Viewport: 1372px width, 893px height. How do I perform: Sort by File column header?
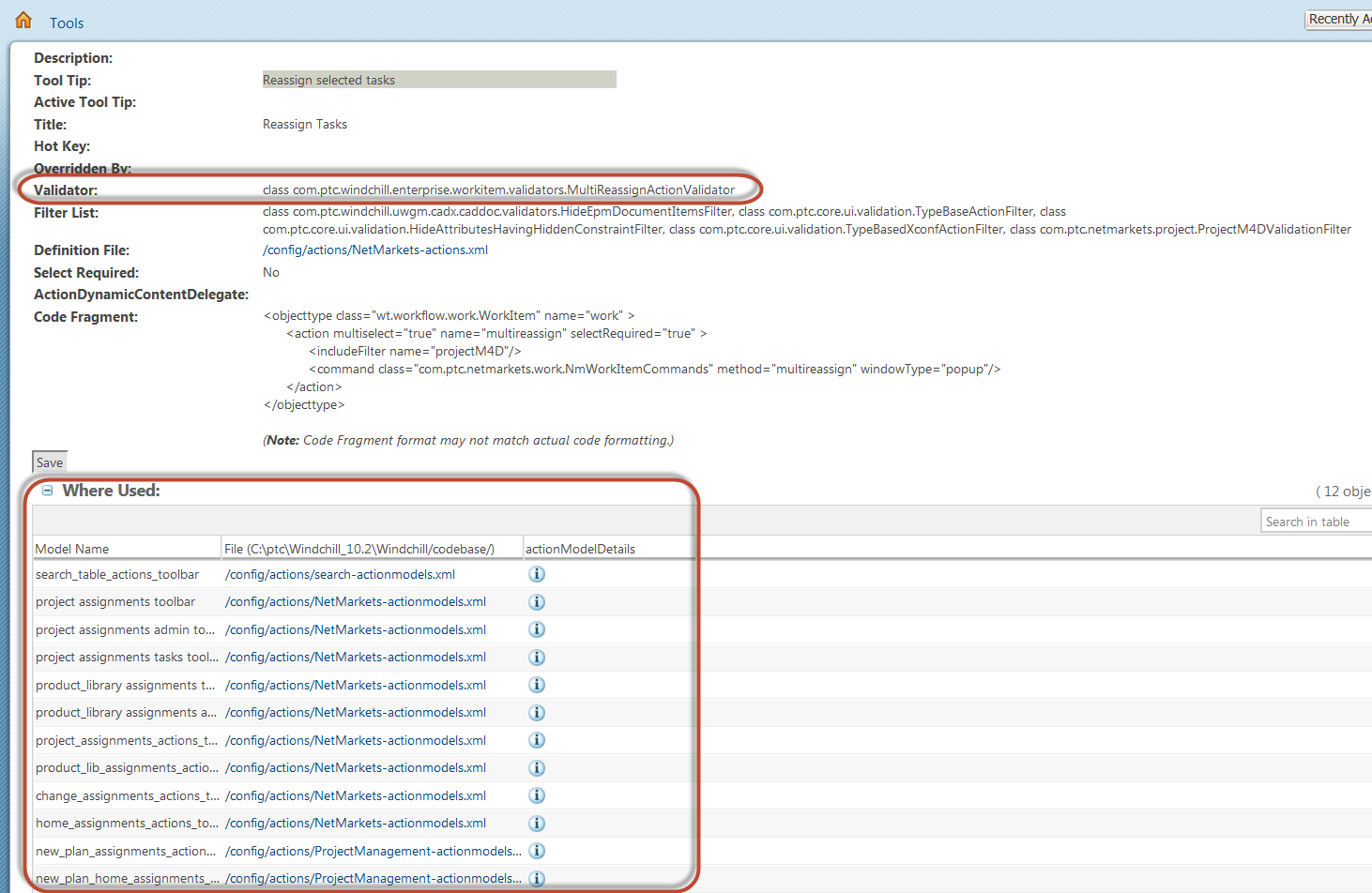click(x=372, y=549)
